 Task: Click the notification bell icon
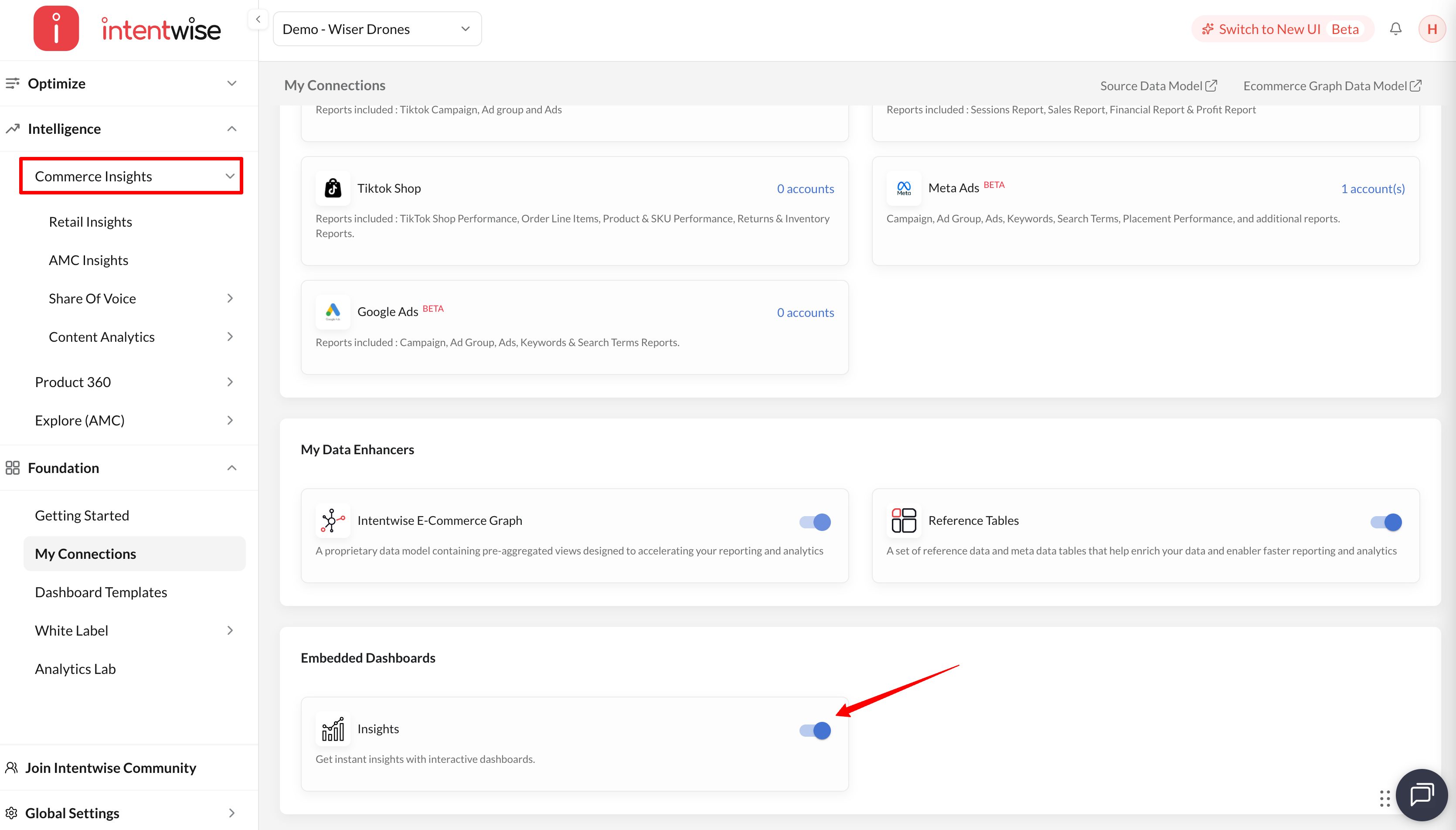point(1395,28)
